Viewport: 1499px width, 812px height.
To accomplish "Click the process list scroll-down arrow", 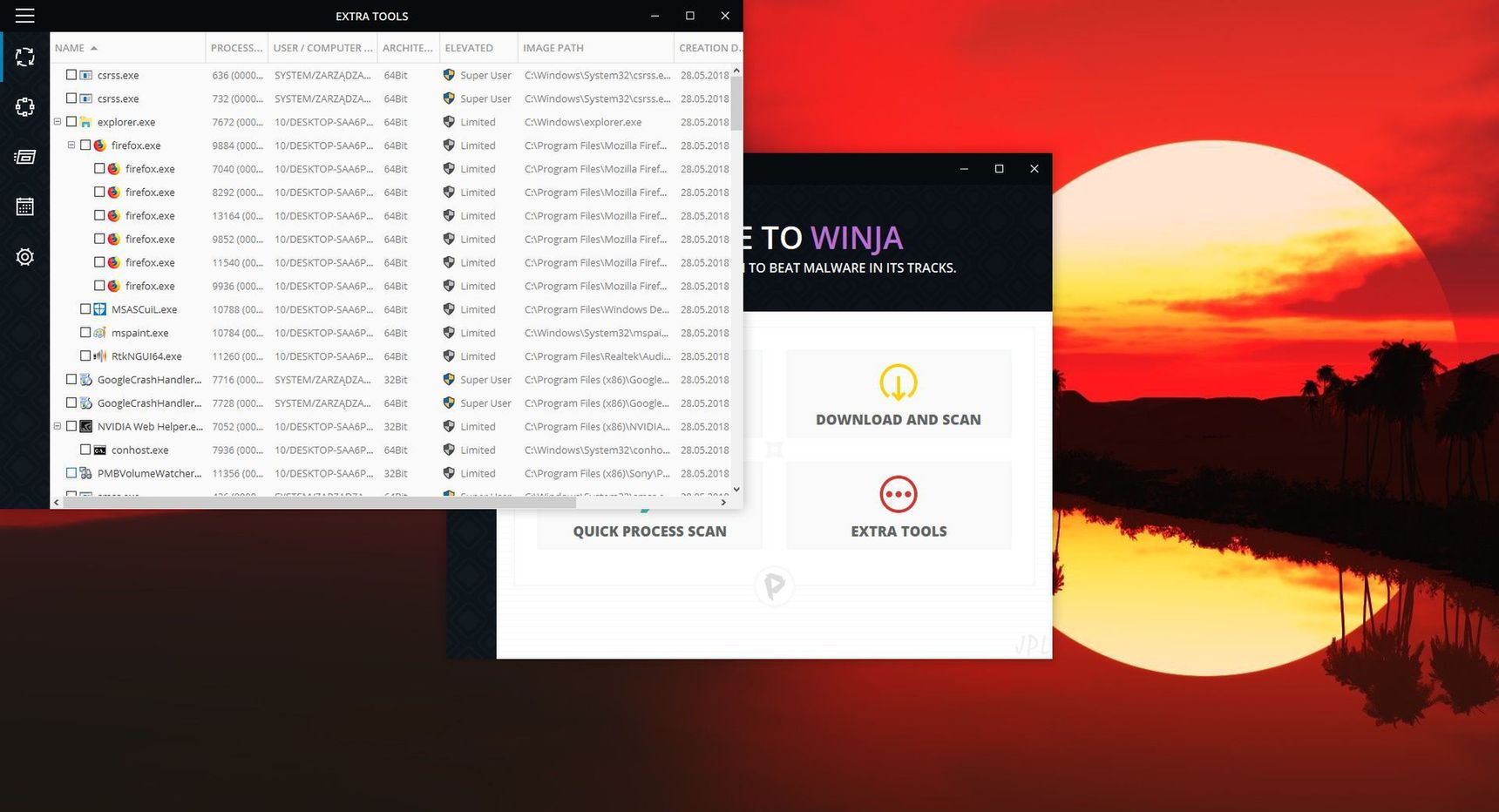I will coord(736,490).
